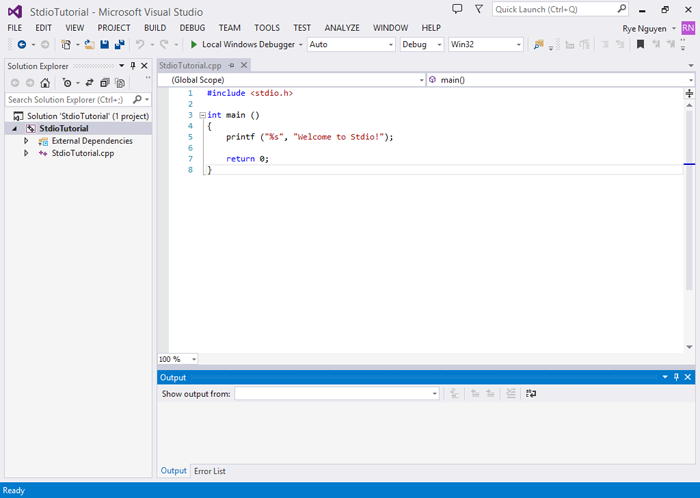Click the Open File folder icon
The image size is (700, 498).
(x=89, y=44)
